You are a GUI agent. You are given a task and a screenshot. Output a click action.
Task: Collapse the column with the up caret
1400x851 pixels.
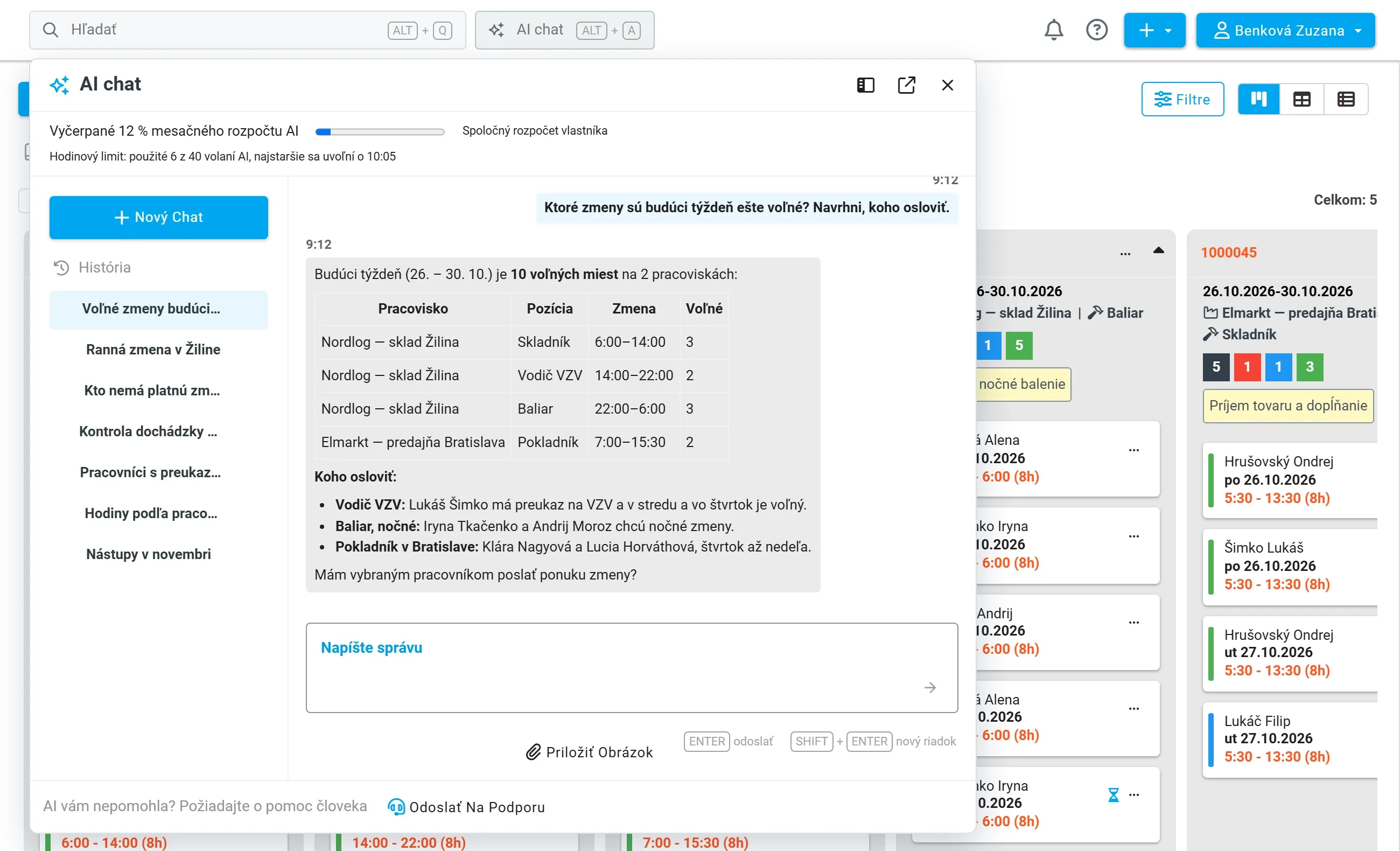[1158, 250]
